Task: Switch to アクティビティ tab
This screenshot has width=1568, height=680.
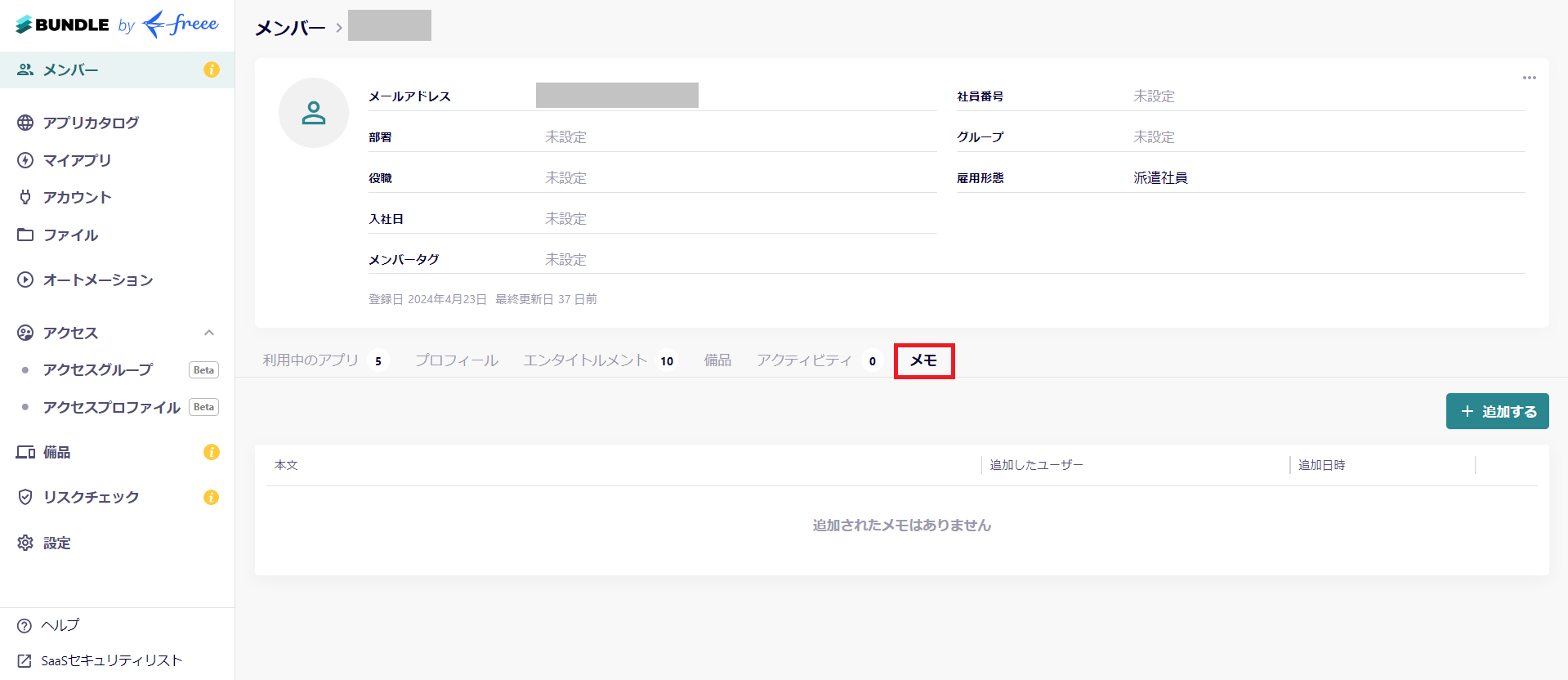Action: tap(819, 360)
